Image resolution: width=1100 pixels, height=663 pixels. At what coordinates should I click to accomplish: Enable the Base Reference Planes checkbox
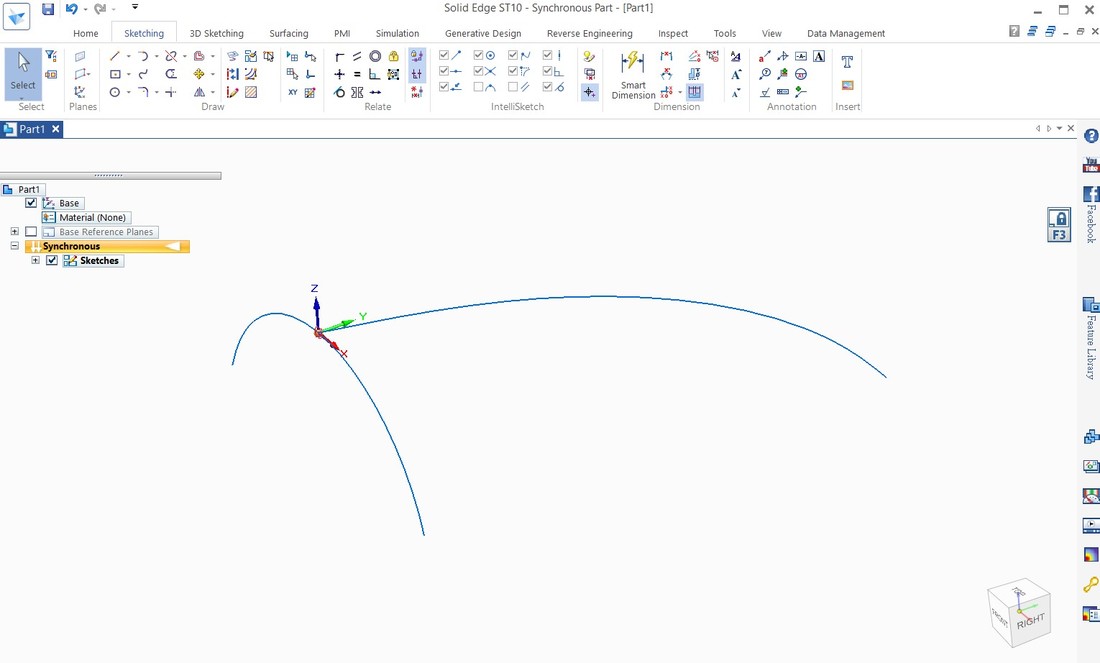click(31, 232)
